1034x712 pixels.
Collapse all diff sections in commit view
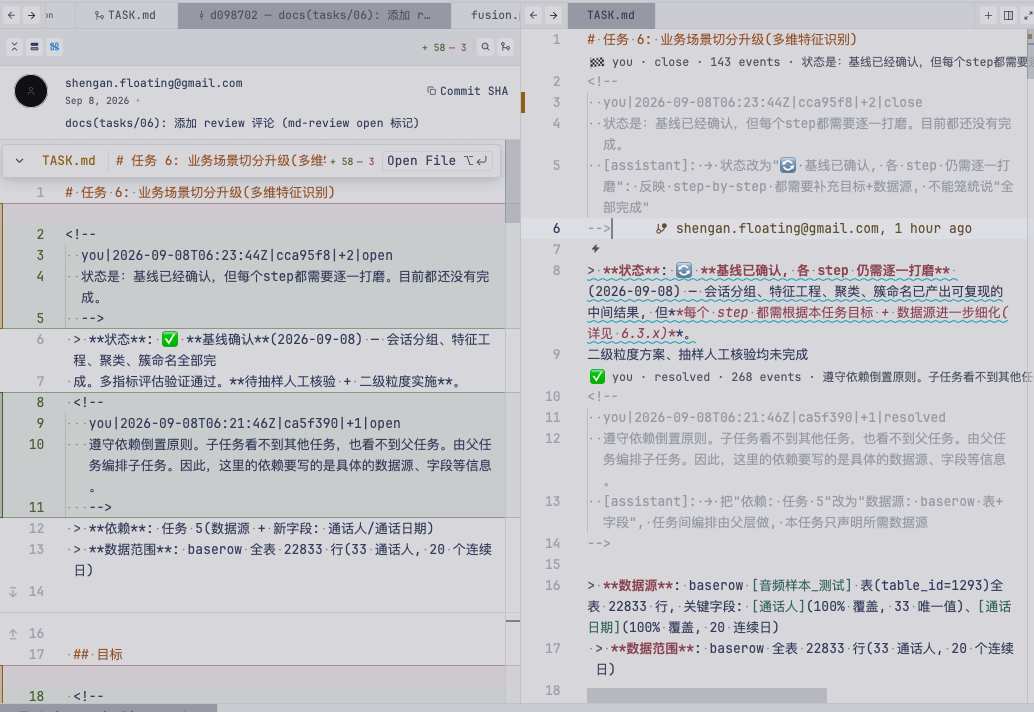coord(15,47)
